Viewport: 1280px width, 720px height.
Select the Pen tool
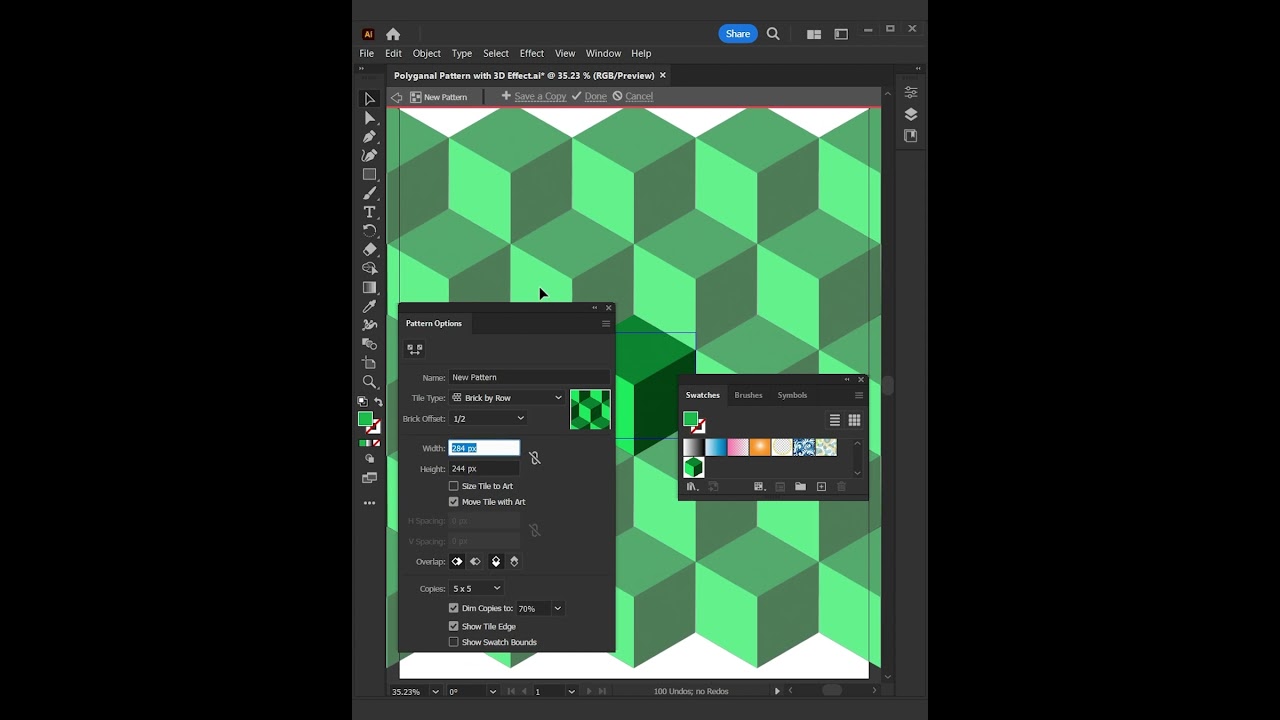coord(369,137)
